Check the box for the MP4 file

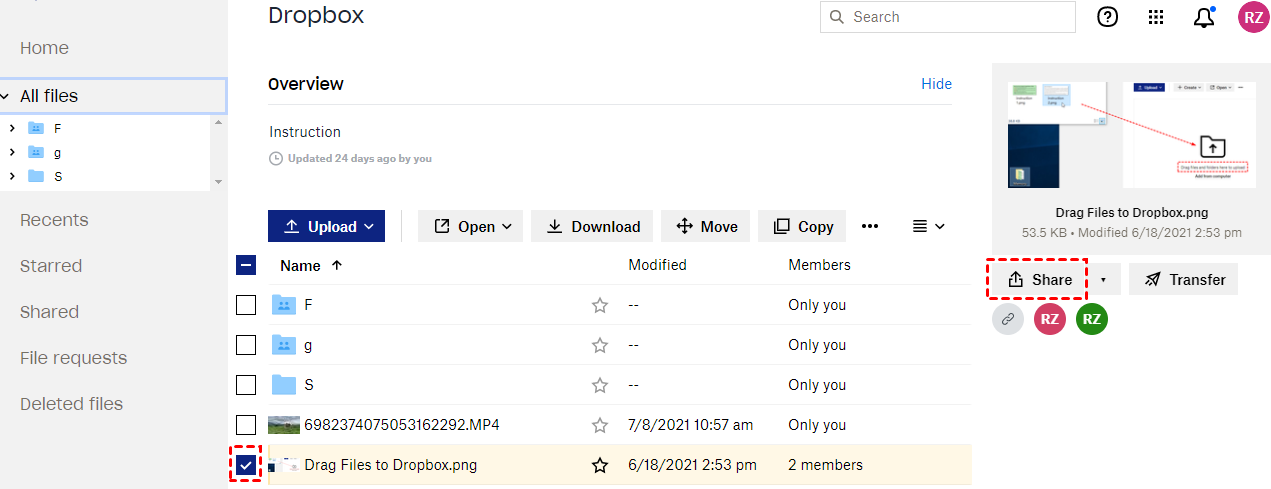[x=246, y=425]
